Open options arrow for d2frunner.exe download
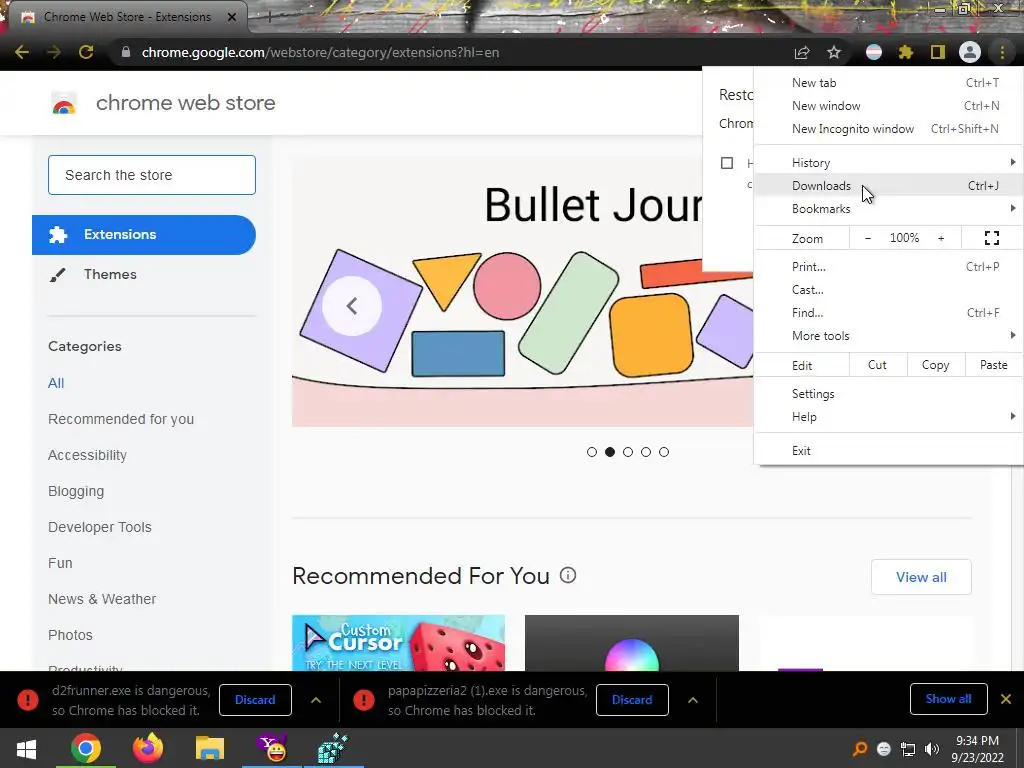 point(315,700)
